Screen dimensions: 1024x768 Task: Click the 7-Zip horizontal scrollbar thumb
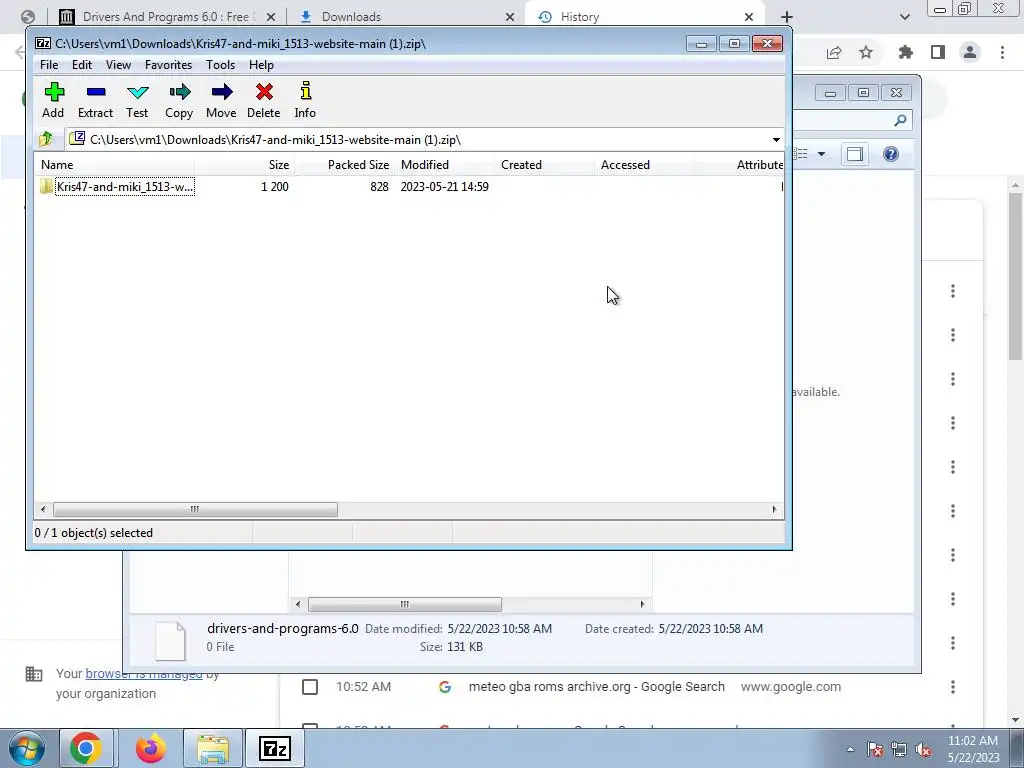(x=195, y=509)
